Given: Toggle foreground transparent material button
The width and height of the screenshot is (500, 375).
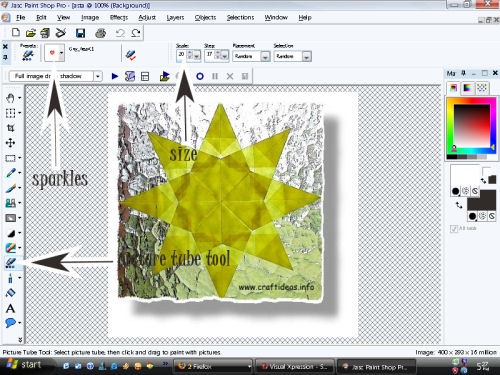Looking at the screenshot, I should point(475,191).
